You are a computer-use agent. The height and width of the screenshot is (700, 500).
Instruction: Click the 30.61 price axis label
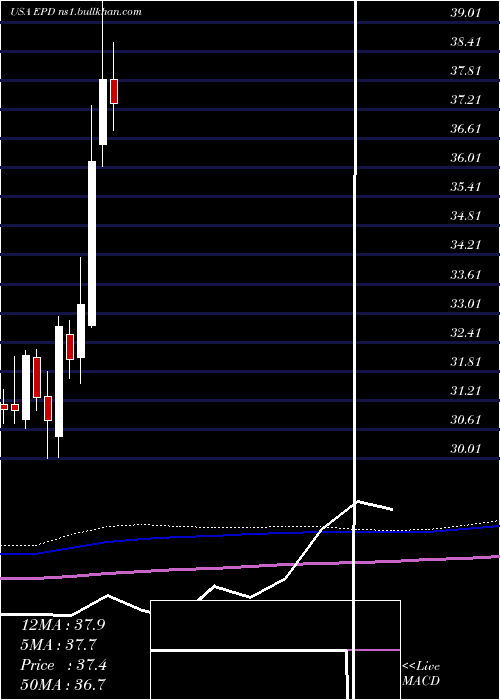click(x=466, y=420)
